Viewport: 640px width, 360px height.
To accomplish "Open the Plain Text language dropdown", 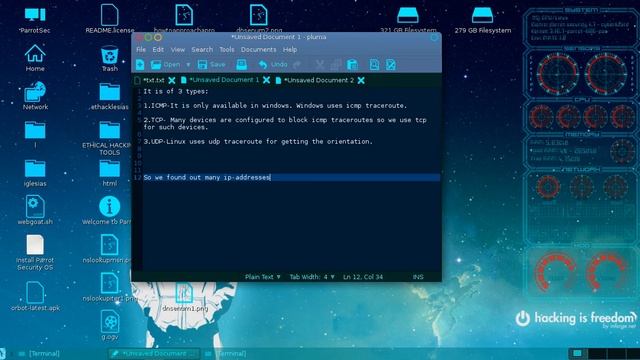I will [x=263, y=277].
